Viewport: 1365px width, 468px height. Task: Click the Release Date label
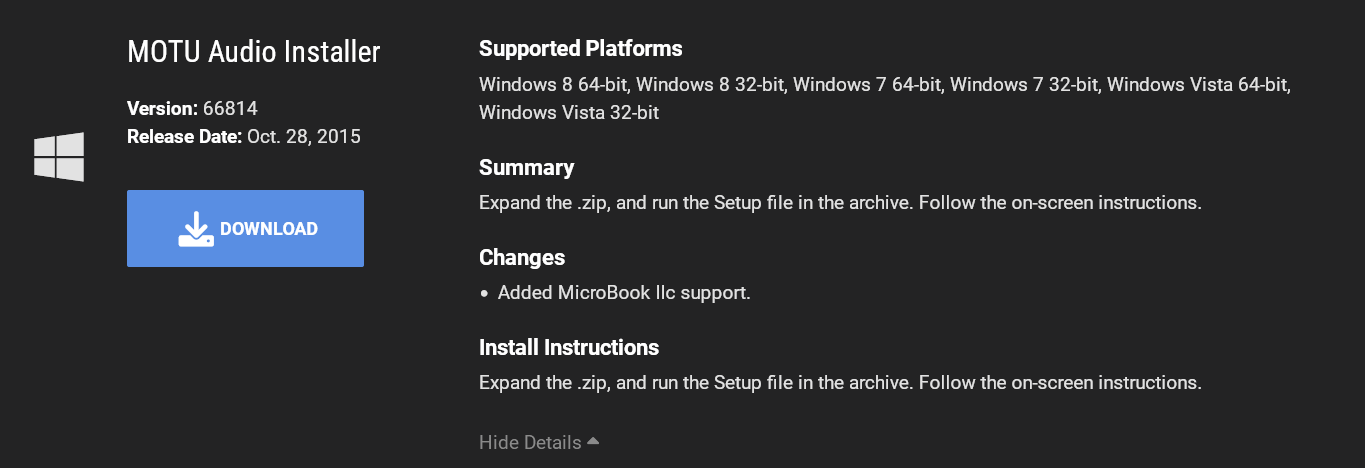click(x=185, y=136)
